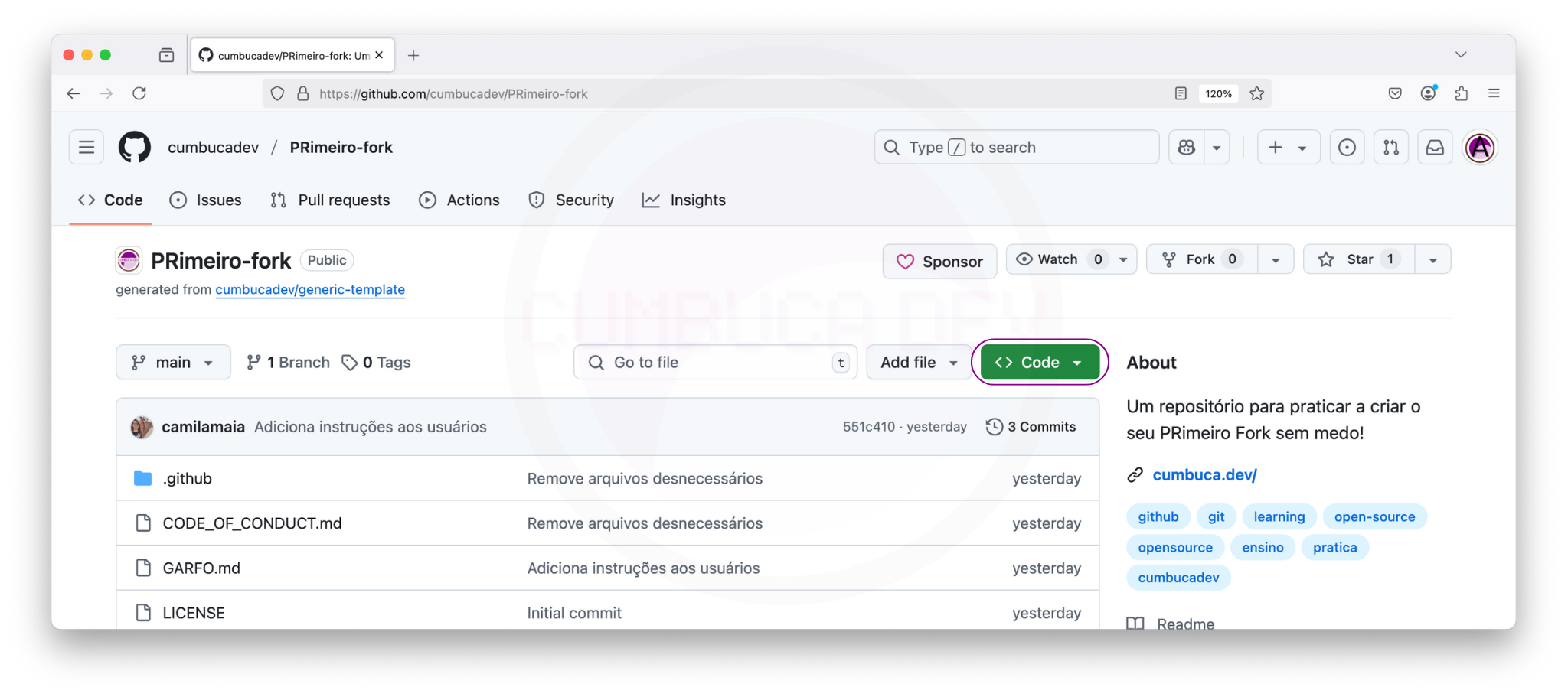Open the .github folder

click(188, 478)
